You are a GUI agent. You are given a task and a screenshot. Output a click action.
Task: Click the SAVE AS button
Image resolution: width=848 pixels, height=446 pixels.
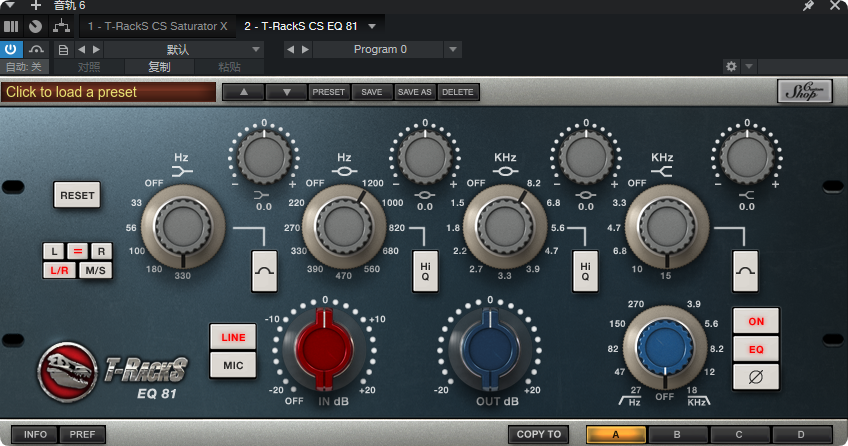(x=415, y=92)
